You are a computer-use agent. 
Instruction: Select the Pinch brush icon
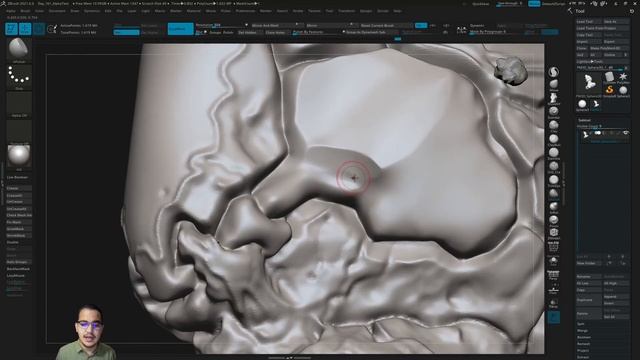554,220
